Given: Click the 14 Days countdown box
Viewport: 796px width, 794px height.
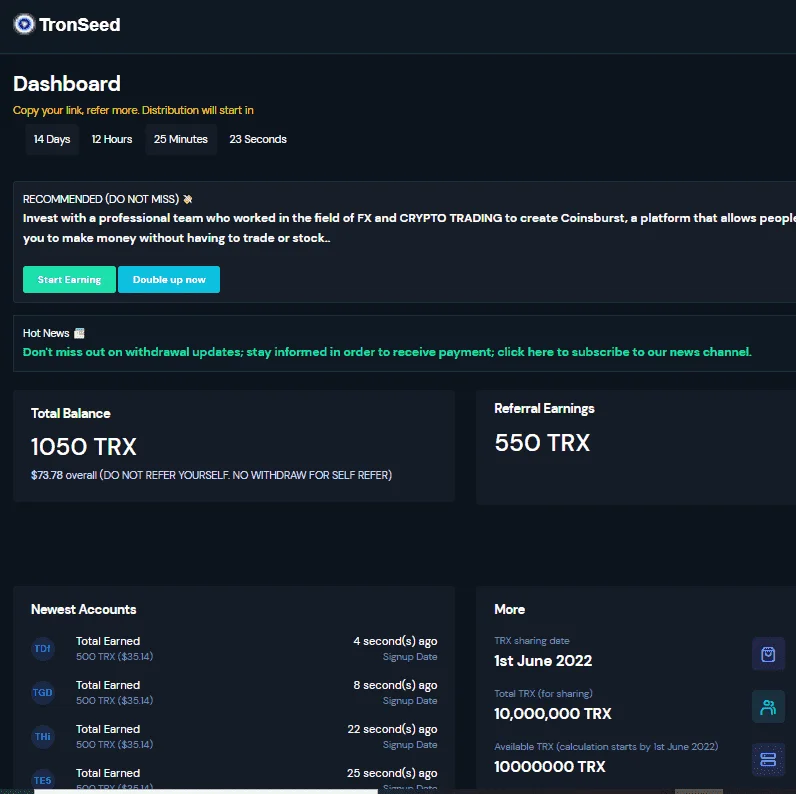Looking at the screenshot, I should [52, 139].
